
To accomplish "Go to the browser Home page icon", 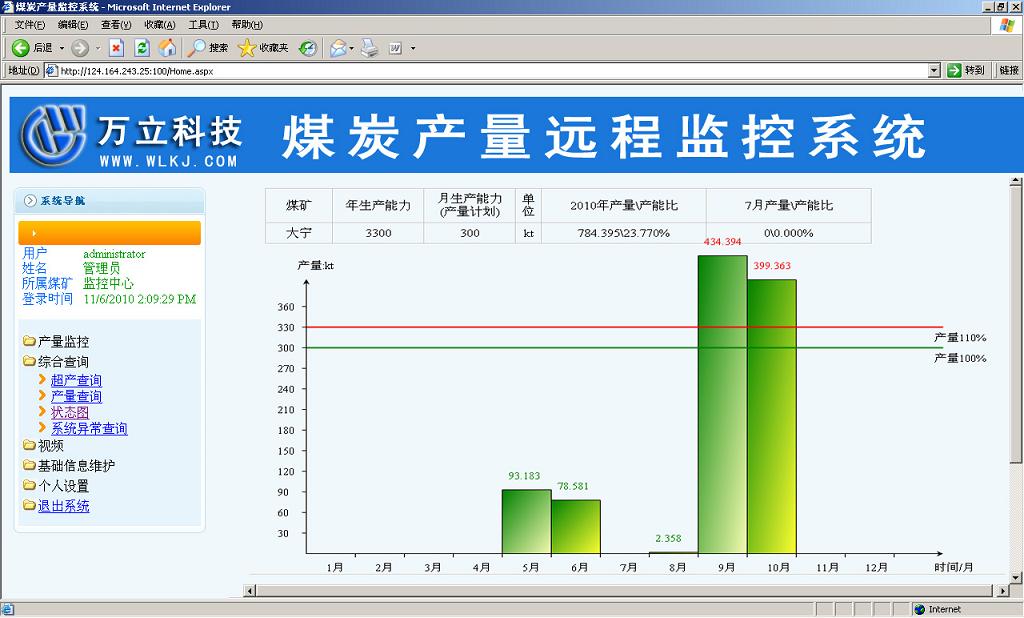I will pyautogui.click(x=167, y=47).
